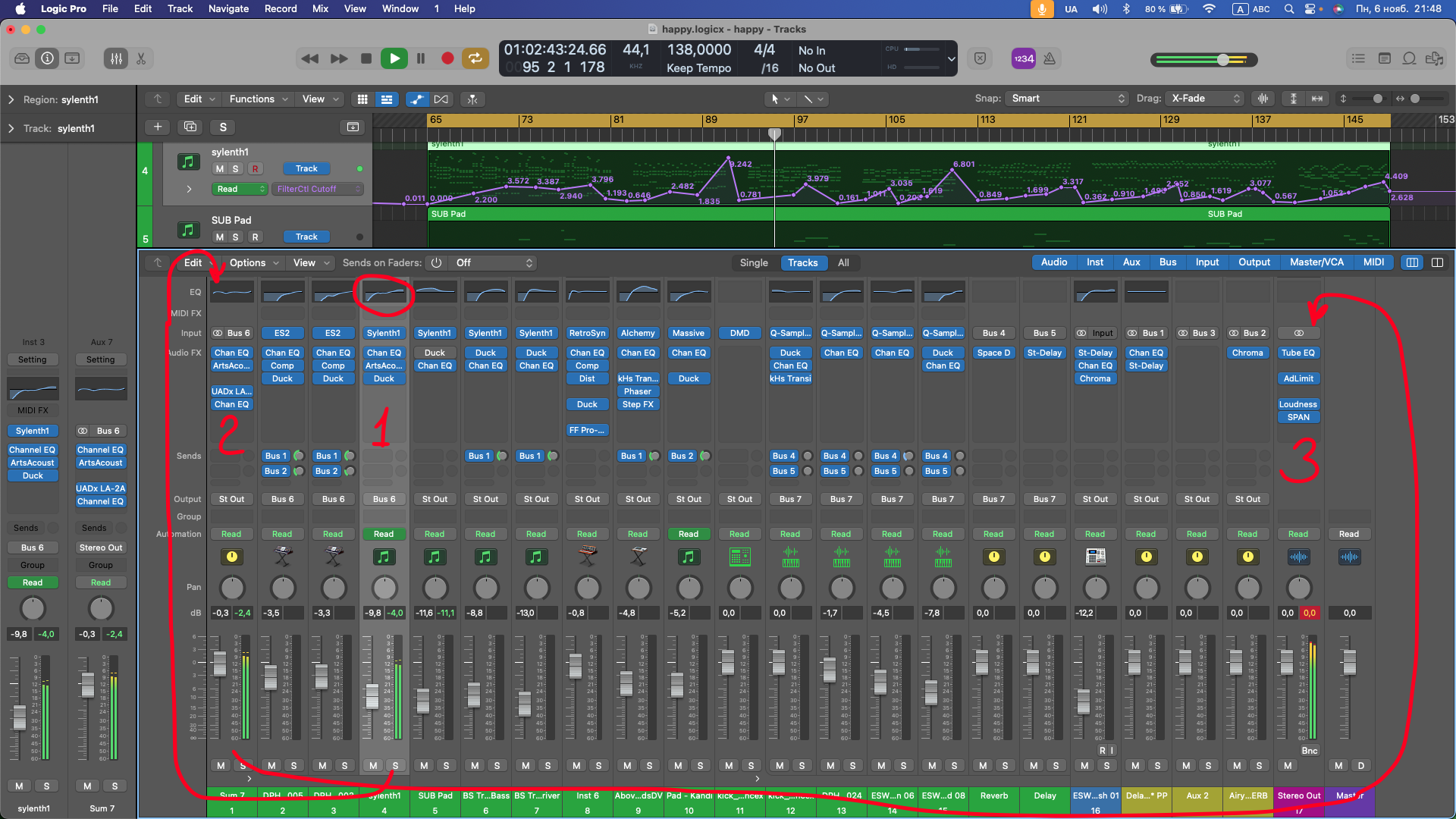
Task: Click the Bus filter button in mixer
Action: [1168, 262]
